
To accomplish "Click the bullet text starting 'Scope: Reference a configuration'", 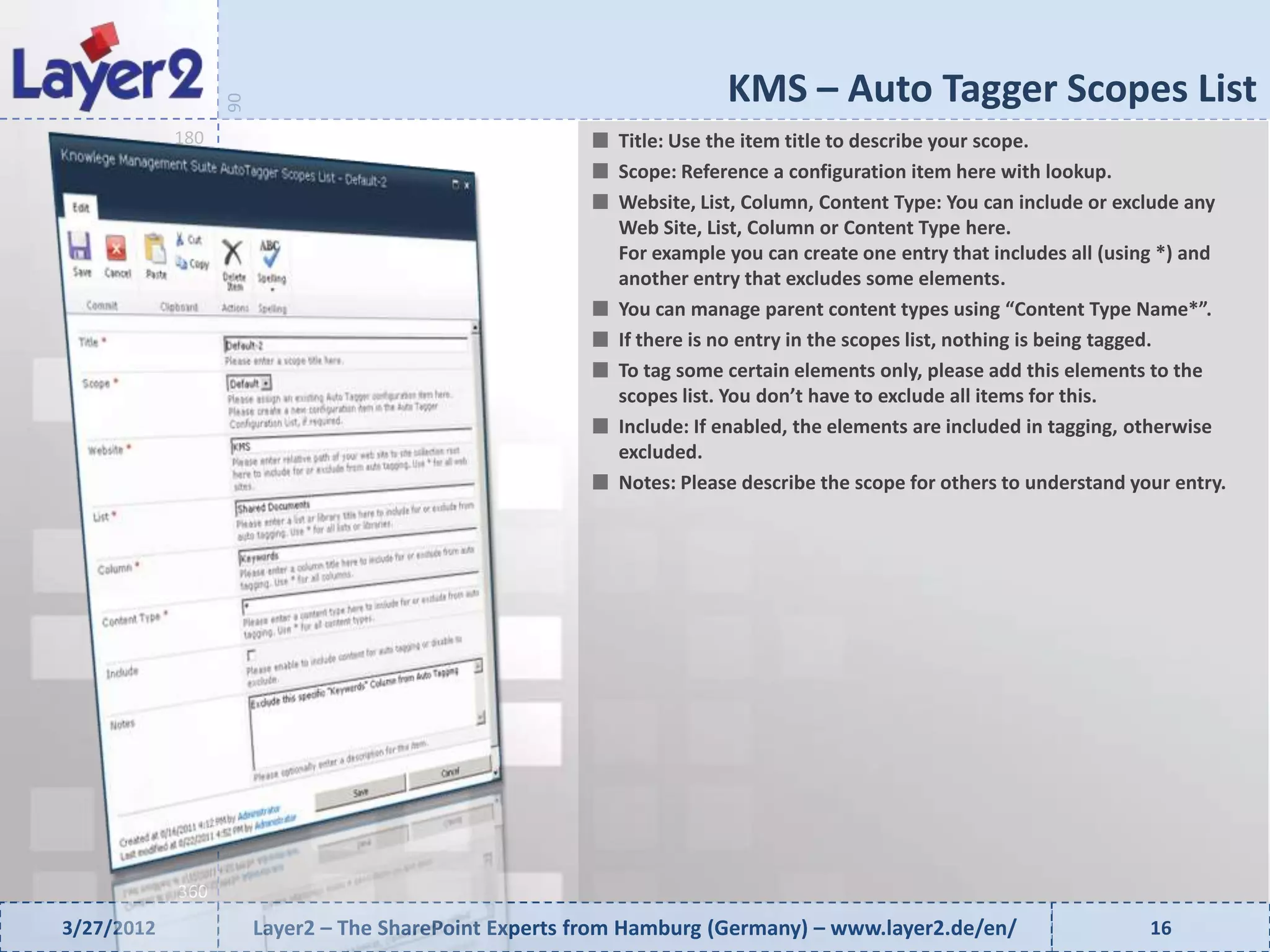I will [x=864, y=172].
